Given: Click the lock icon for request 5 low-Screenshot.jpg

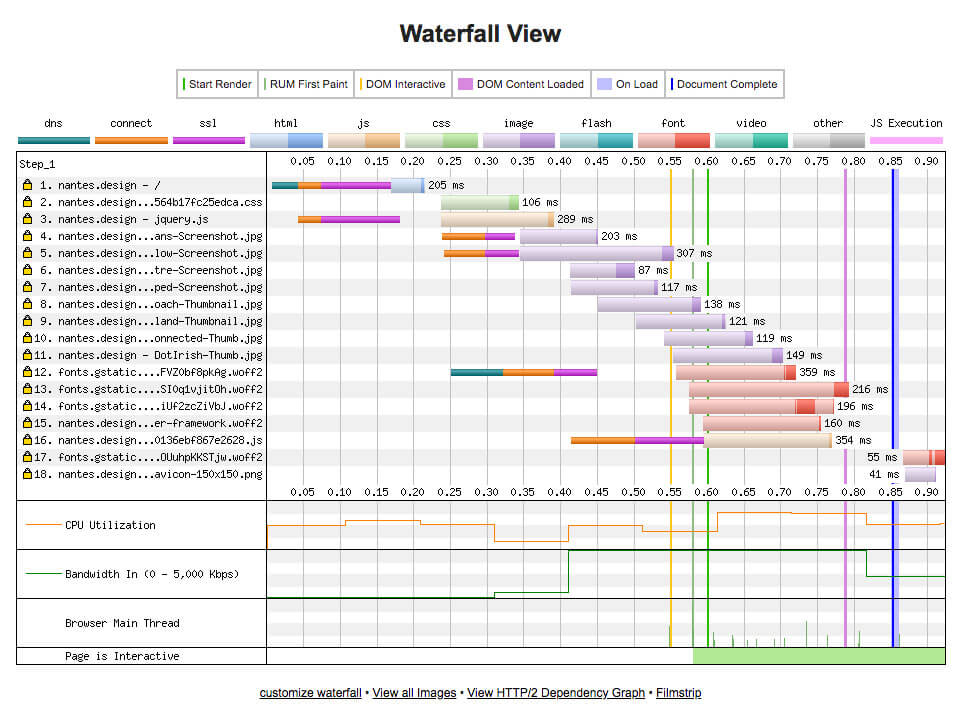Looking at the screenshot, I should tap(27, 252).
